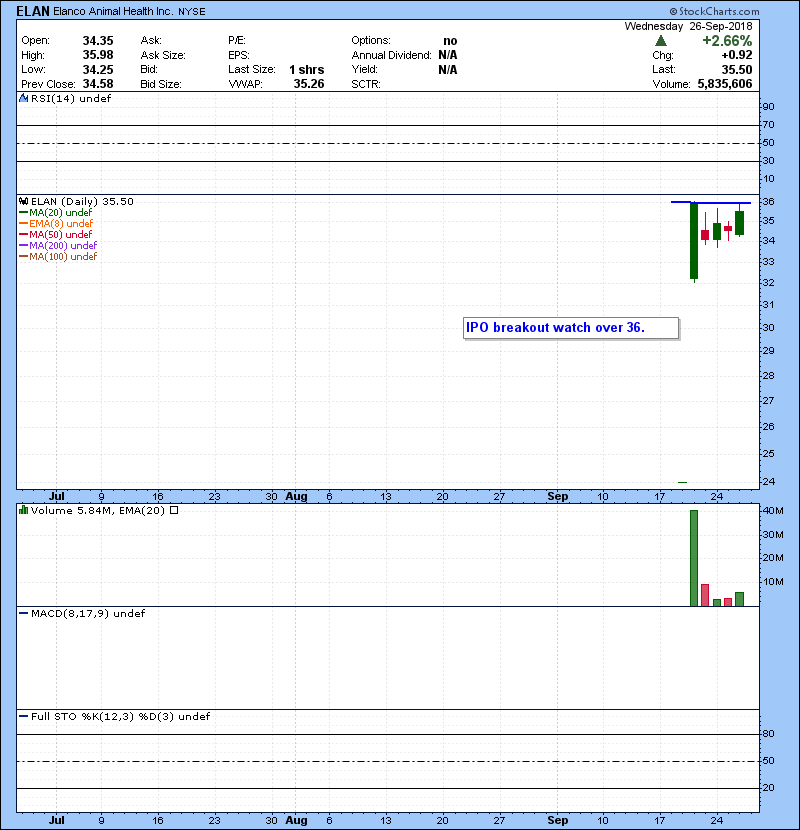Image resolution: width=800 pixels, height=830 pixels.
Task: Click the SCTR label
Action: (x=366, y=84)
